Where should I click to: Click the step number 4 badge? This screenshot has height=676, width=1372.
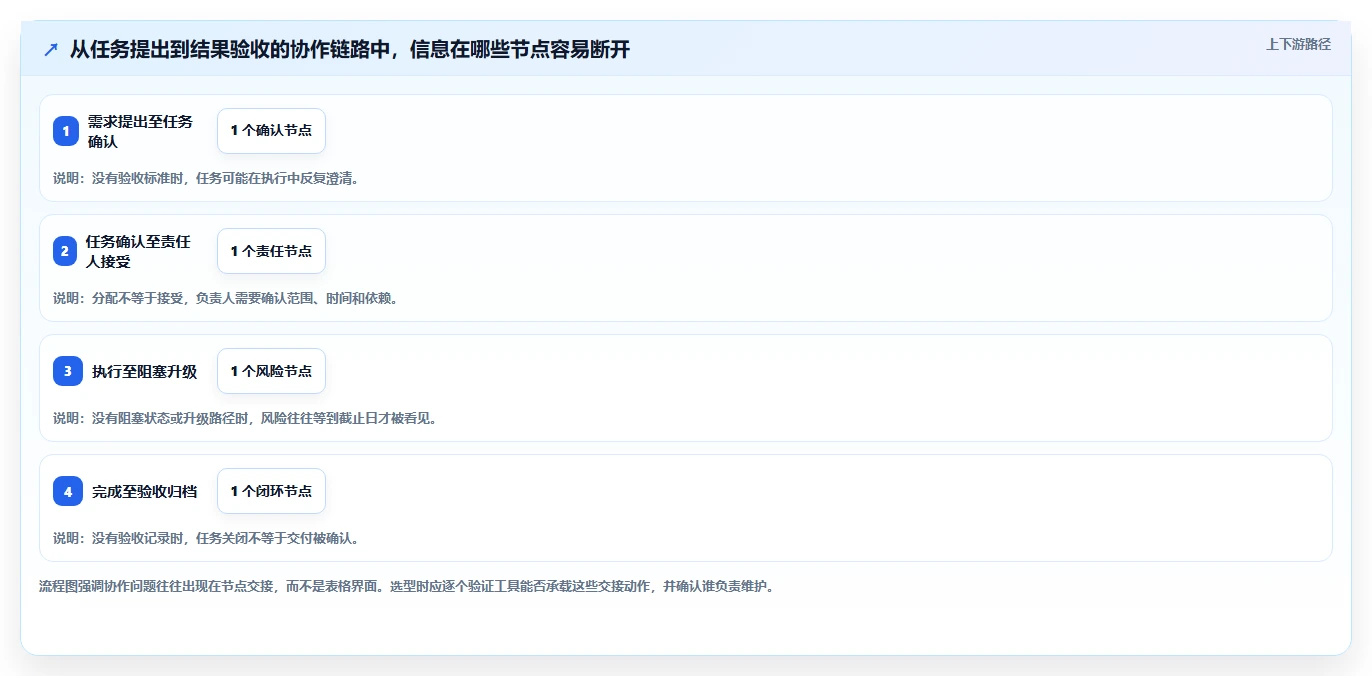coord(68,491)
